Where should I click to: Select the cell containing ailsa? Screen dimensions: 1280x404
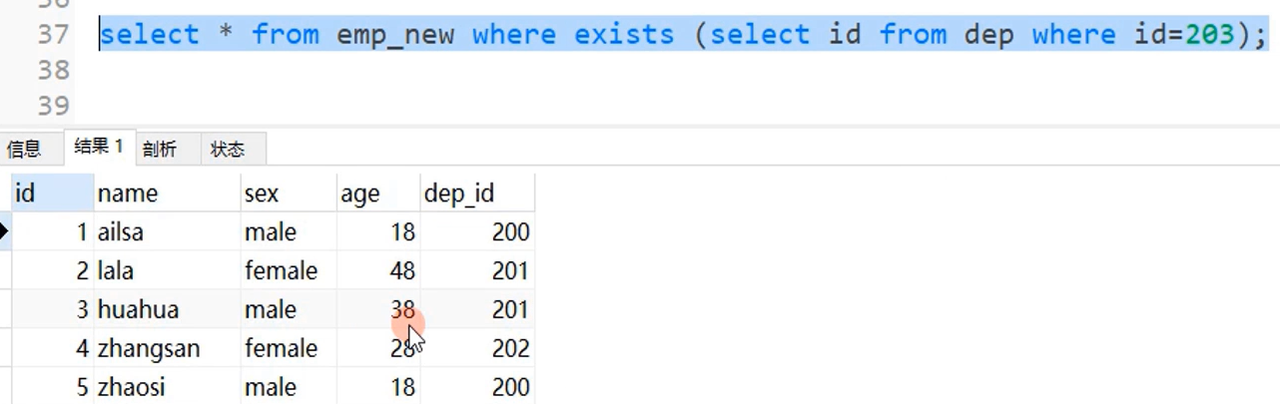(167, 232)
